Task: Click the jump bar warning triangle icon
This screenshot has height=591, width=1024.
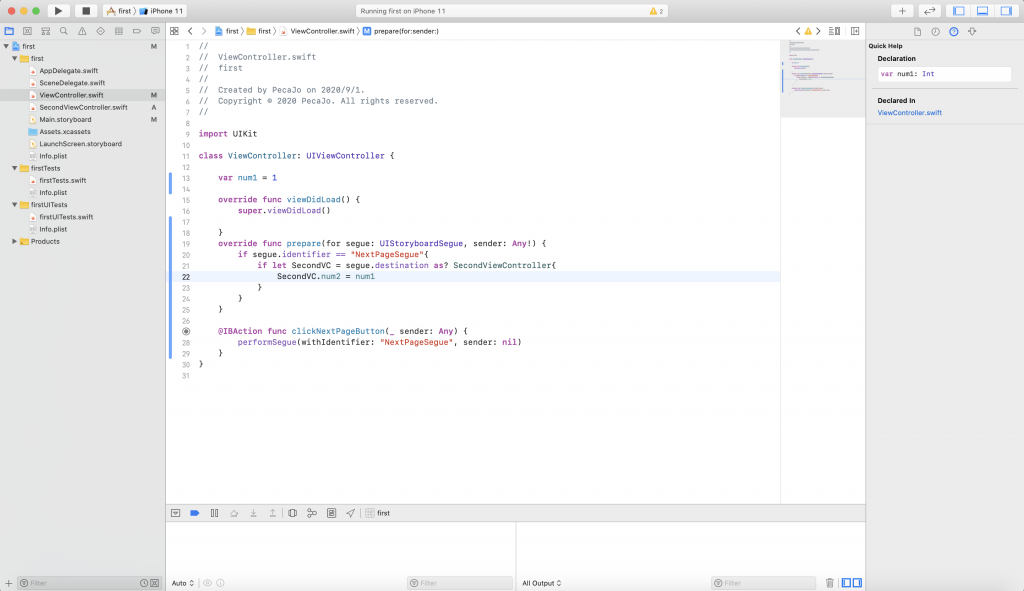Action: pyautogui.click(x=808, y=31)
